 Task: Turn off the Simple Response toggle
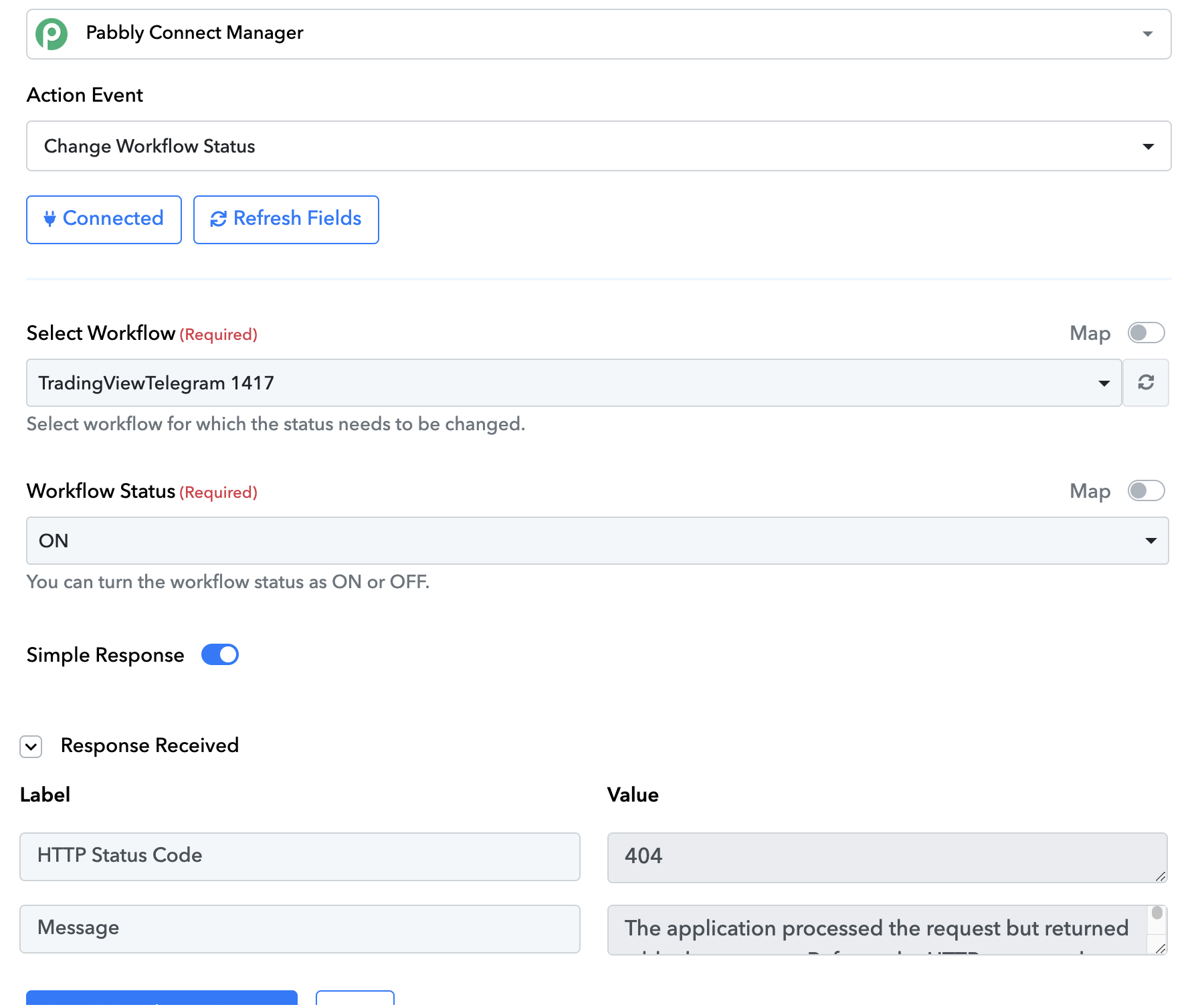pyautogui.click(x=220, y=654)
